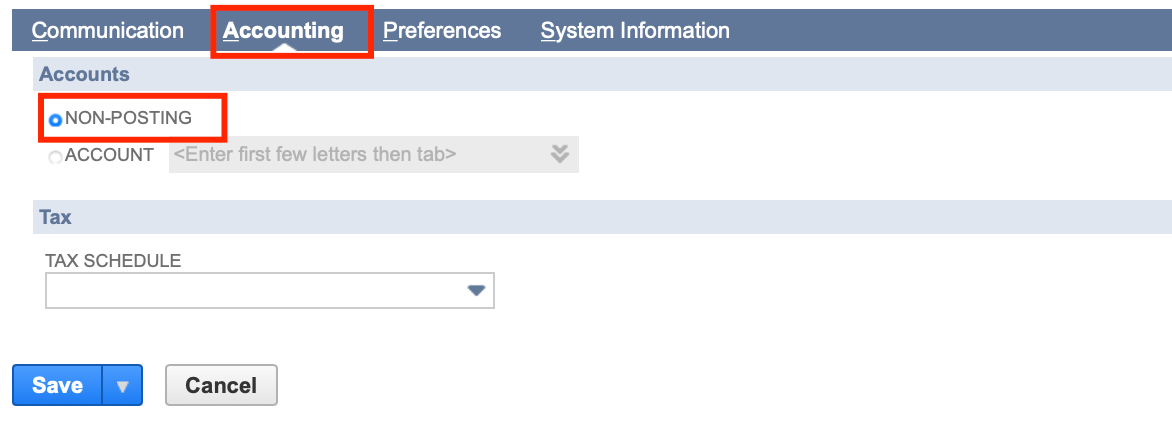This screenshot has height=434, width=1172.
Task: Open the Save button's arrow menu
Action: point(123,386)
